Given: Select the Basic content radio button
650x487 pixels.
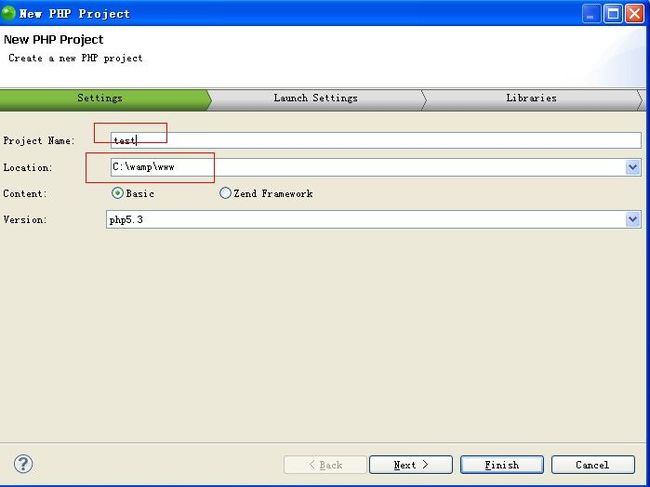Looking at the screenshot, I should (117, 193).
